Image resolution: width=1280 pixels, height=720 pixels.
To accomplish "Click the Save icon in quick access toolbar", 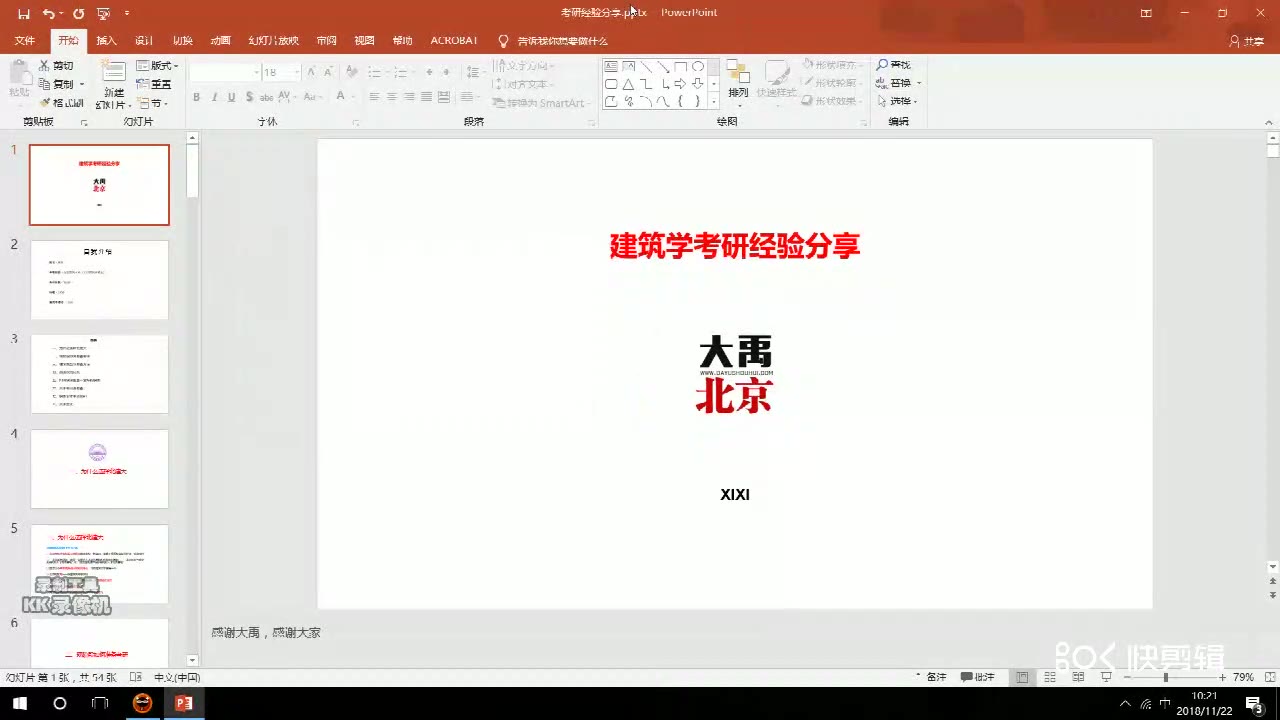I will pyautogui.click(x=24, y=13).
